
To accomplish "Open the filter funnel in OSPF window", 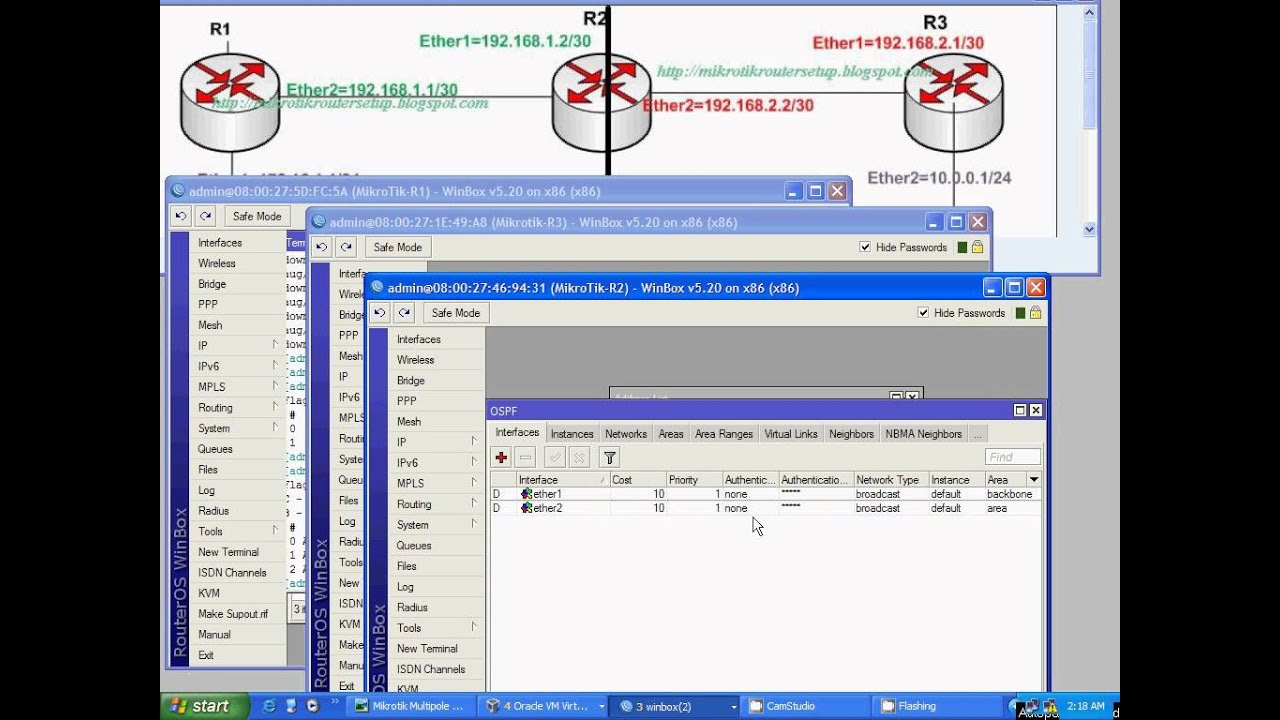I will 609,457.
